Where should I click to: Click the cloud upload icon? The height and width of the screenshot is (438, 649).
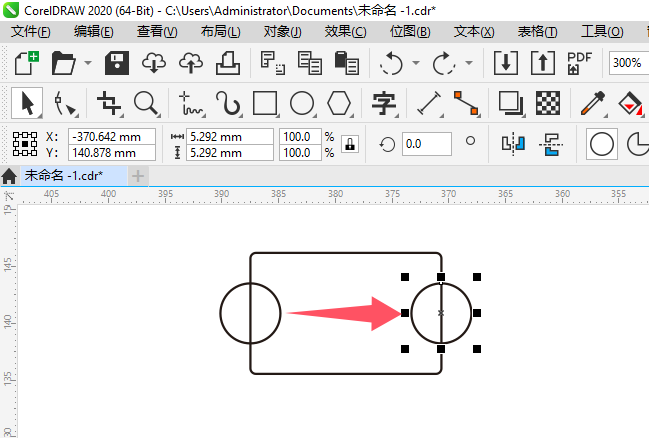coord(191,63)
